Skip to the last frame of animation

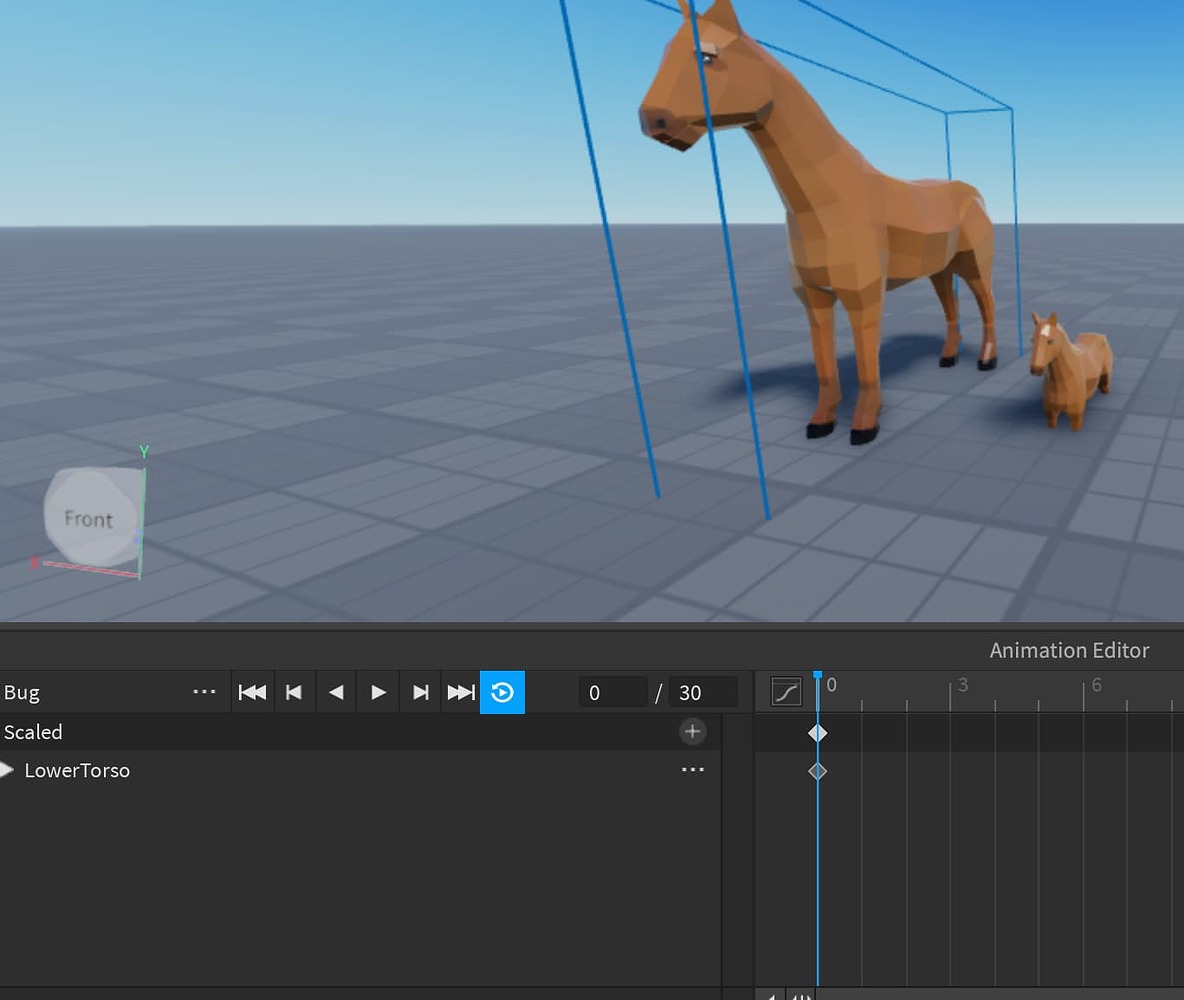click(461, 691)
